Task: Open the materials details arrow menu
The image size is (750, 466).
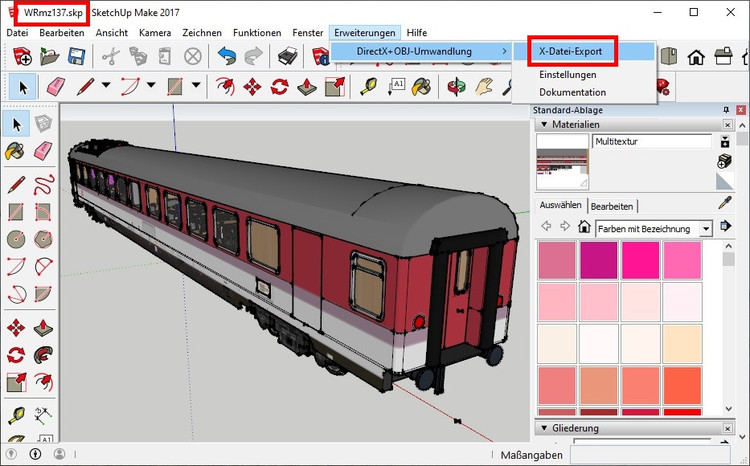Action: pyautogui.click(x=726, y=225)
